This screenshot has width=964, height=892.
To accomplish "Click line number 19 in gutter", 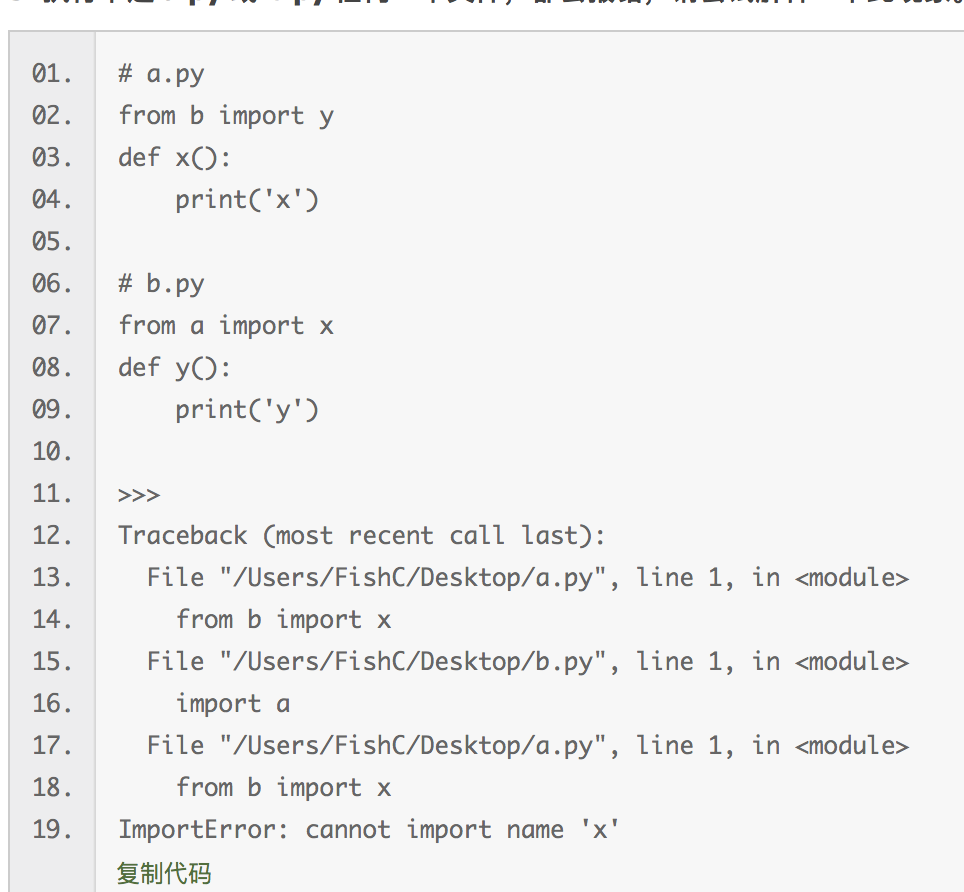I will pos(52,830).
